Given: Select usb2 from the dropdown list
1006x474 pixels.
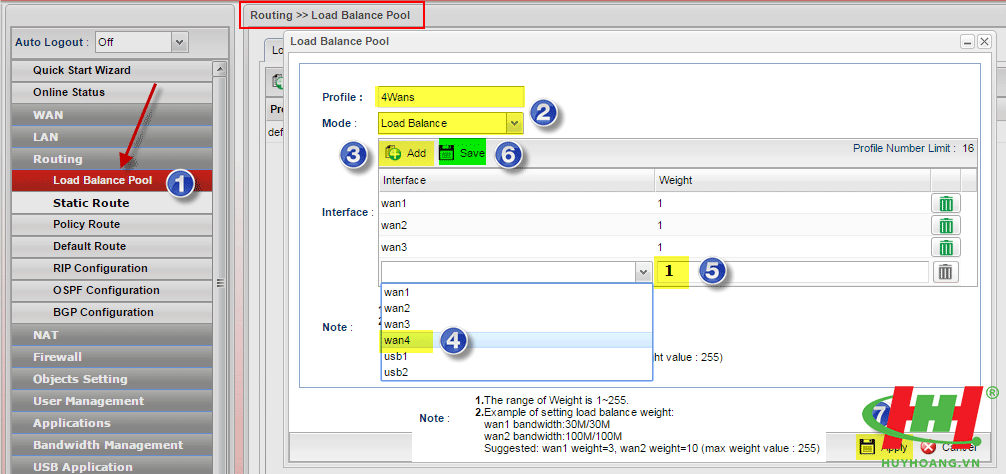Looking at the screenshot, I should (x=516, y=372).
